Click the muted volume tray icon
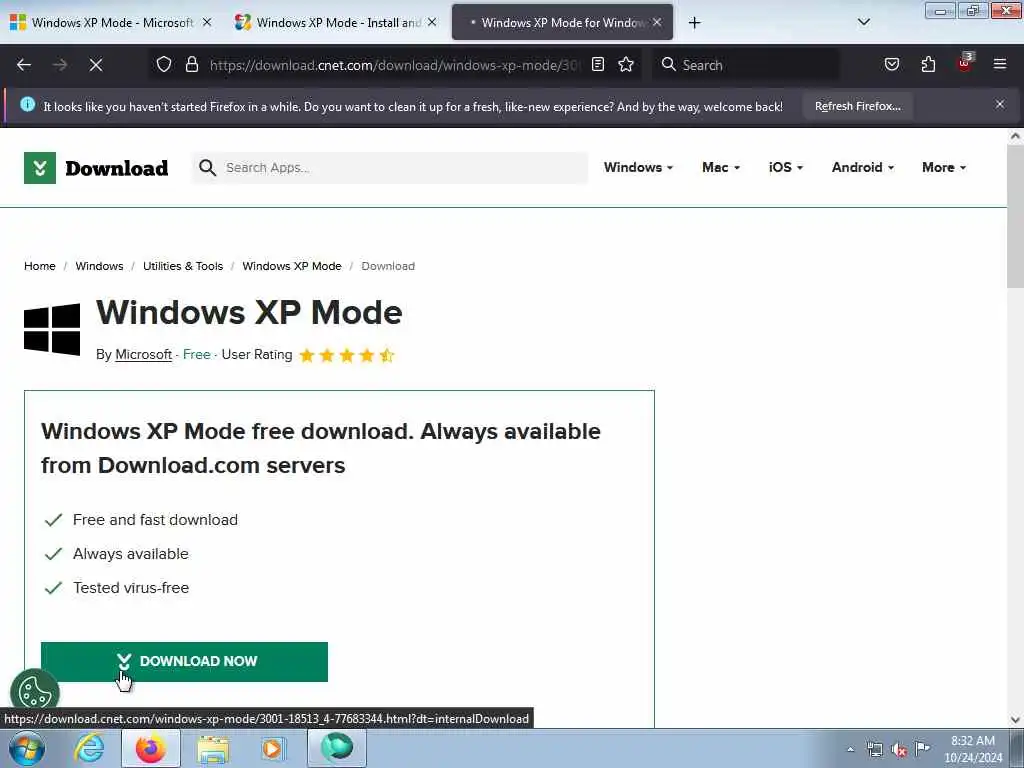This screenshot has height=768, width=1024. point(899,749)
